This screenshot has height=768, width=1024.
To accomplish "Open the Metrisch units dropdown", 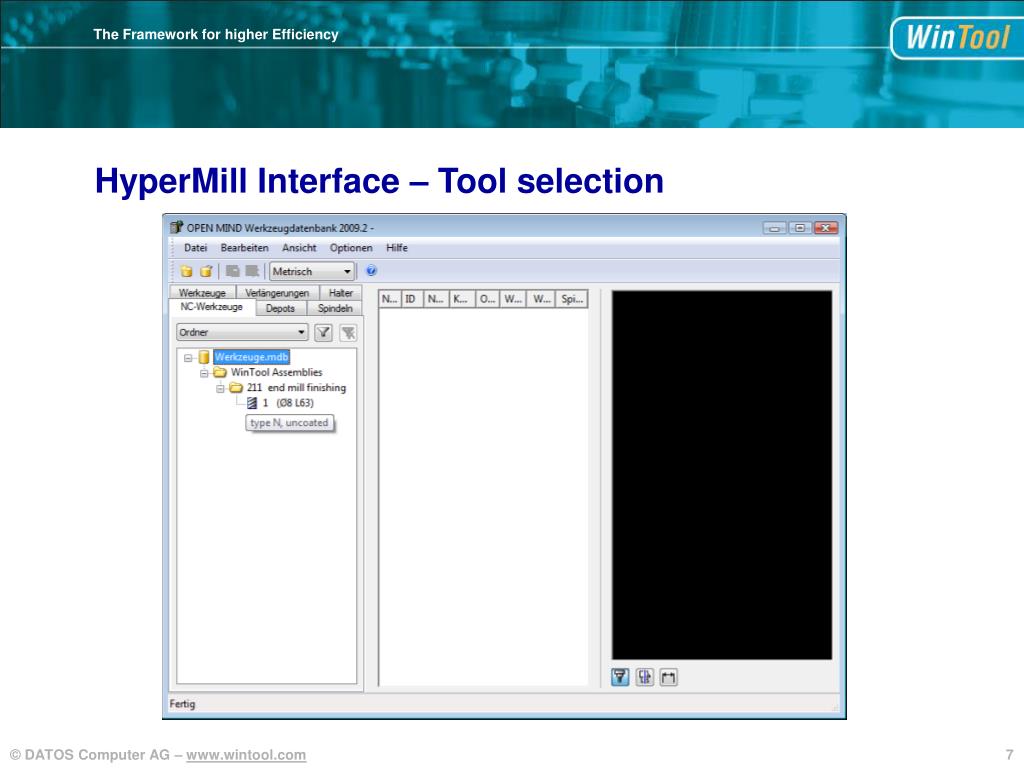I will (312, 271).
